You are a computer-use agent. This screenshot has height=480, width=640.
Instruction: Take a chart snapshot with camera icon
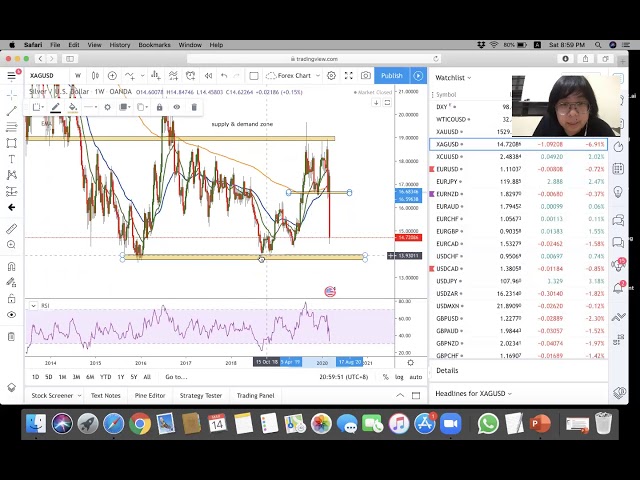tap(366, 76)
